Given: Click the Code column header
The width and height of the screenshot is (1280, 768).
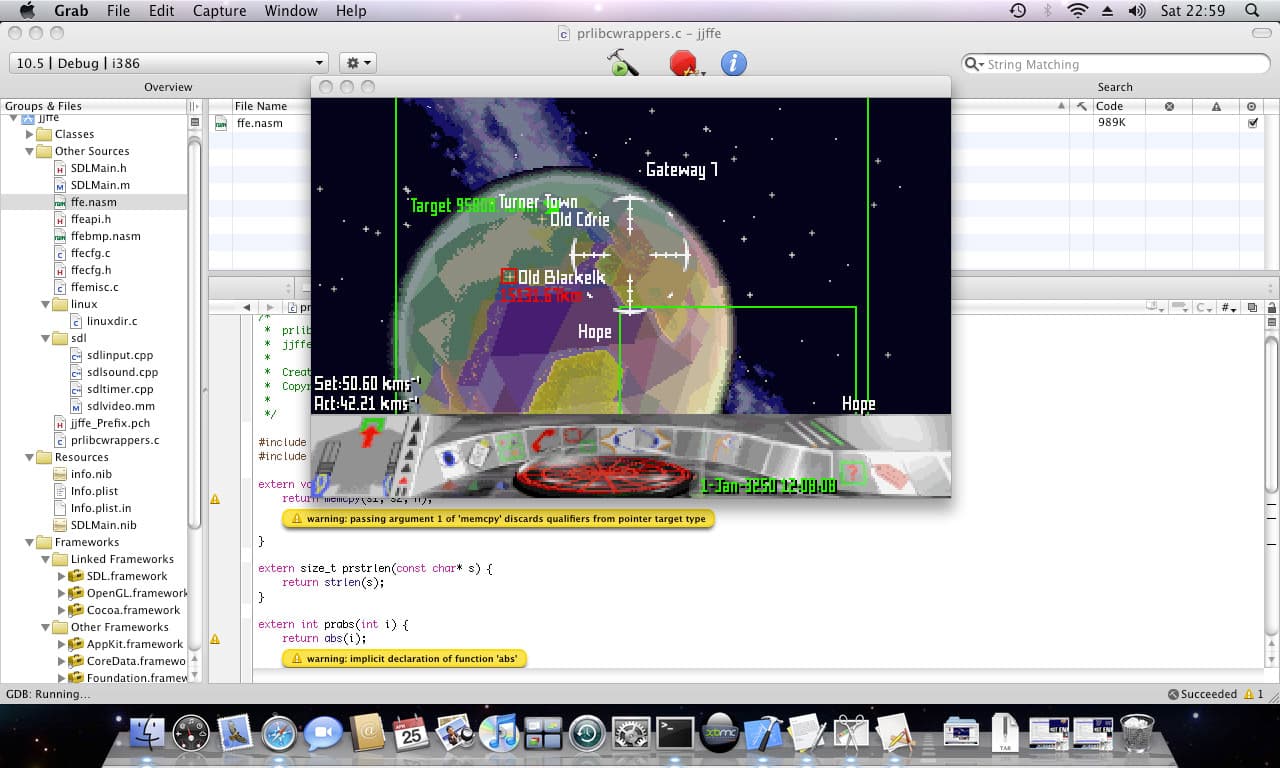Looking at the screenshot, I should [x=1109, y=106].
